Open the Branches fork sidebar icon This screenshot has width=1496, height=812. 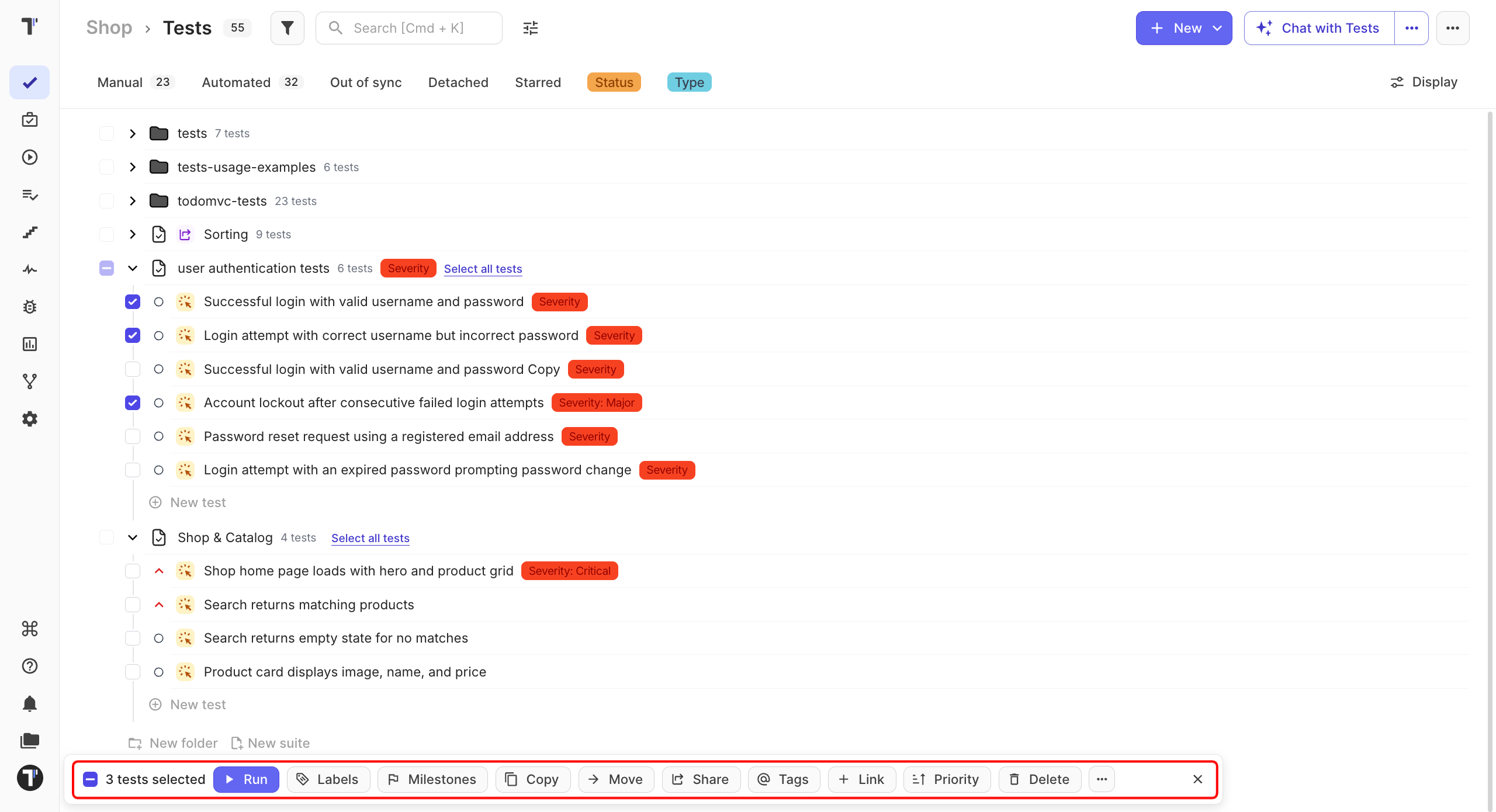[x=30, y=381]
